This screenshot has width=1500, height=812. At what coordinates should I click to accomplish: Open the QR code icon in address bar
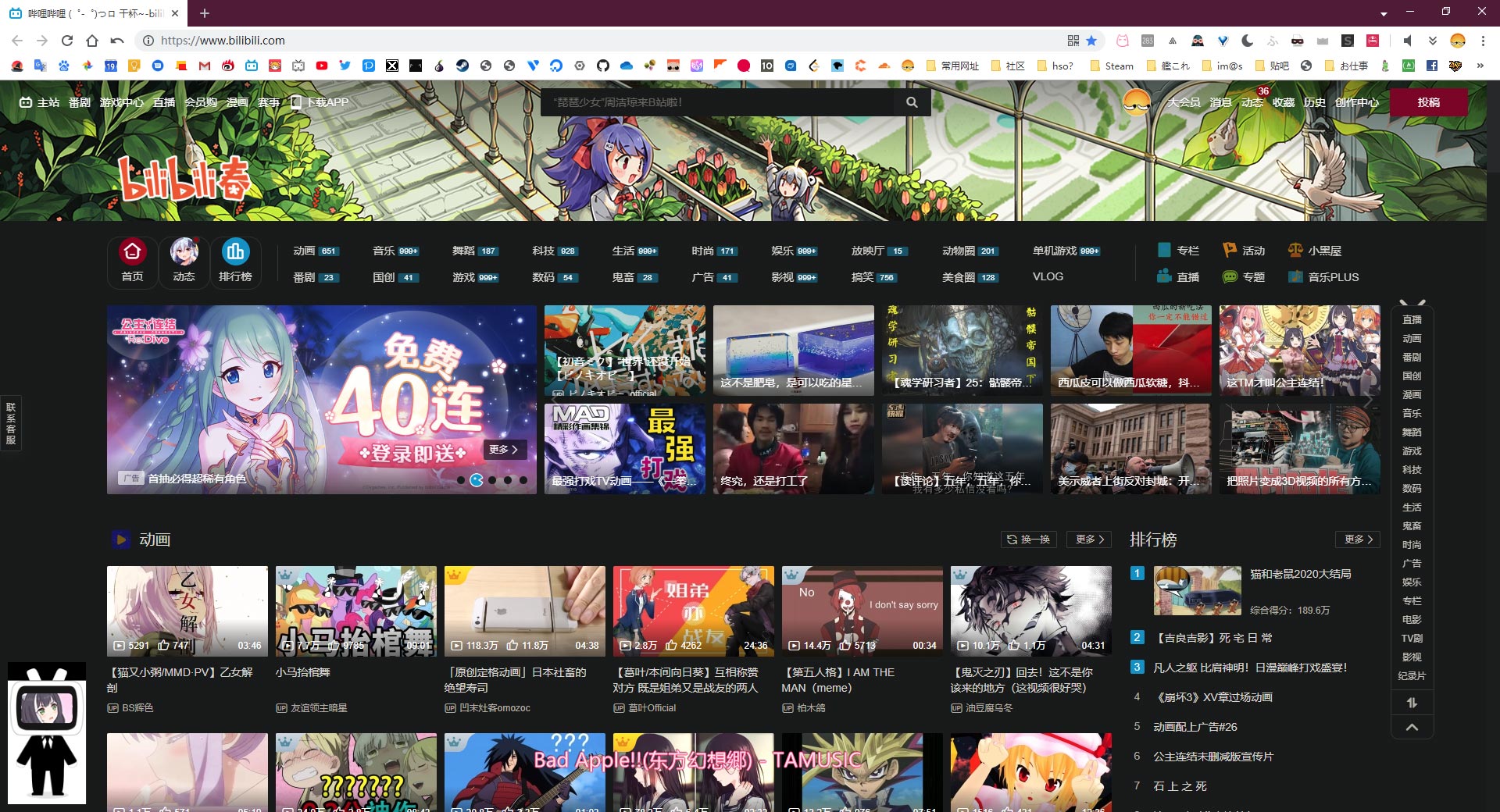pyautogui.click(x=1073, y=41)
